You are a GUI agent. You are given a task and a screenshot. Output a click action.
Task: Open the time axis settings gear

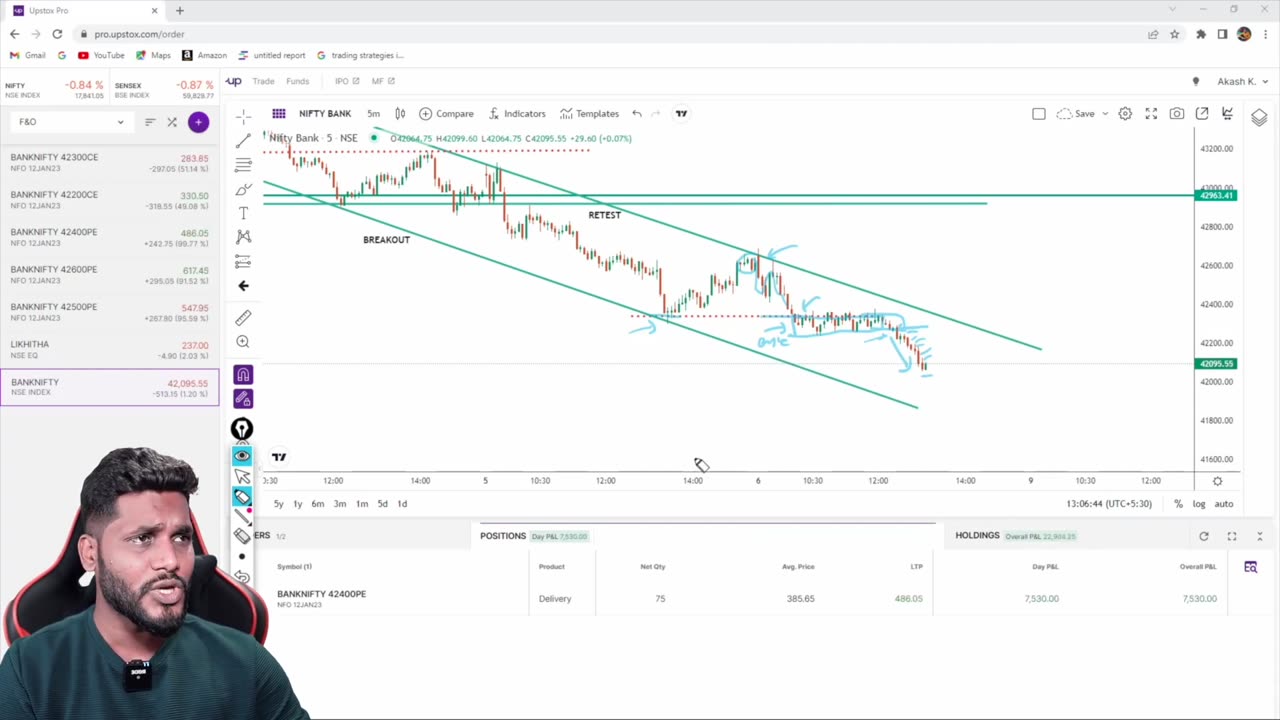[x=1217, y=481]
